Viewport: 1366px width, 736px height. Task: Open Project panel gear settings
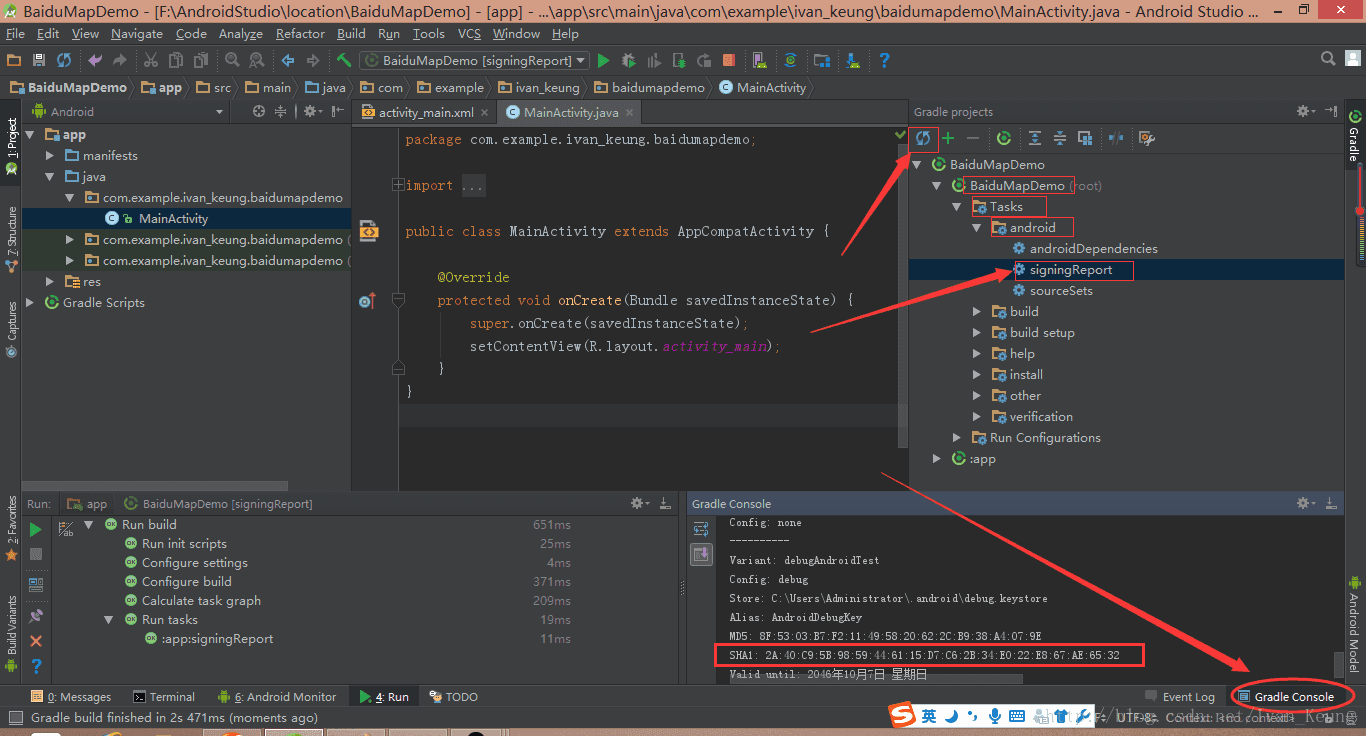pyautogui.click(x=311, y=111)
